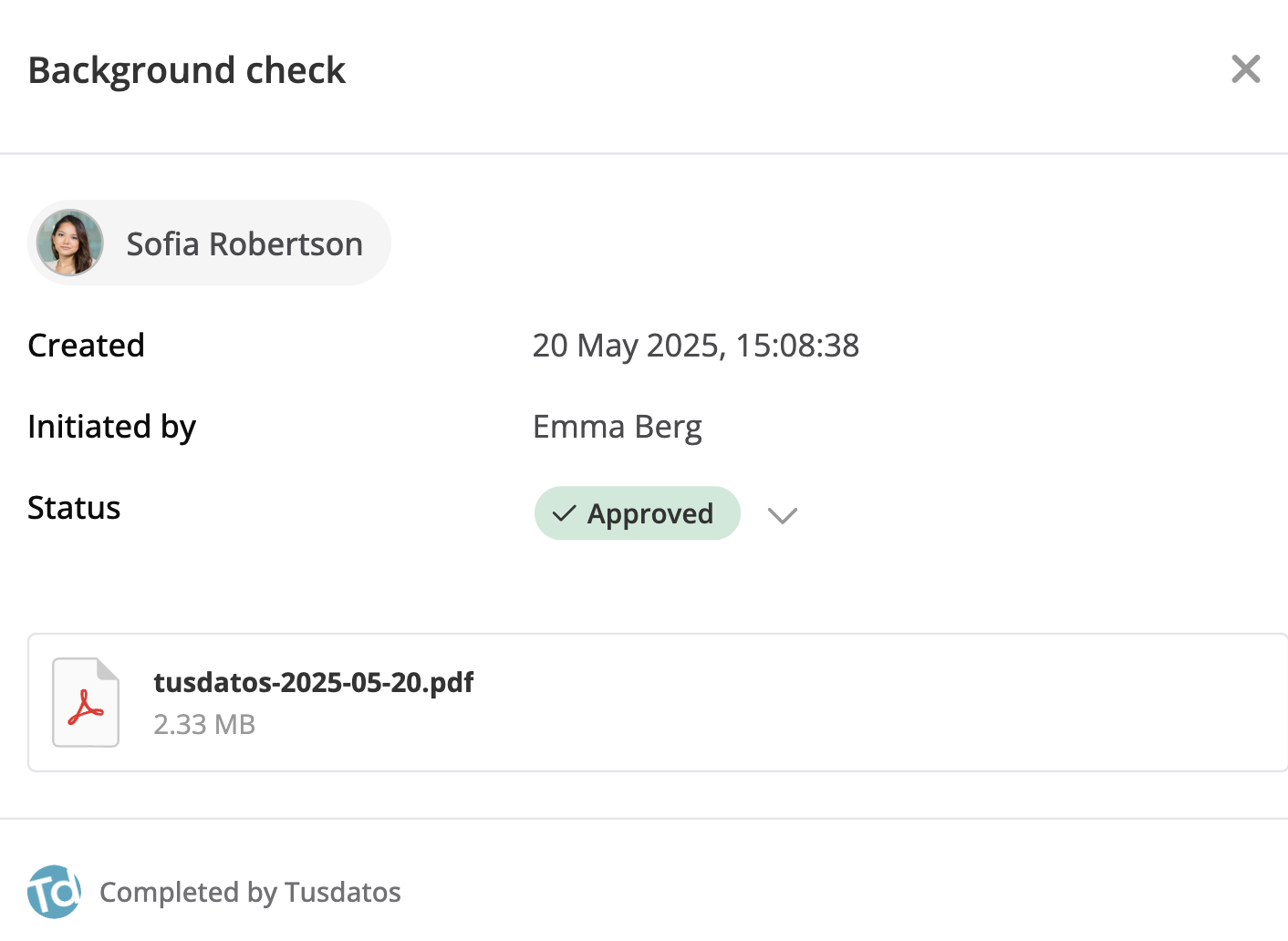Click the checkmark in the Approved badge

click(x=565, y=513)
